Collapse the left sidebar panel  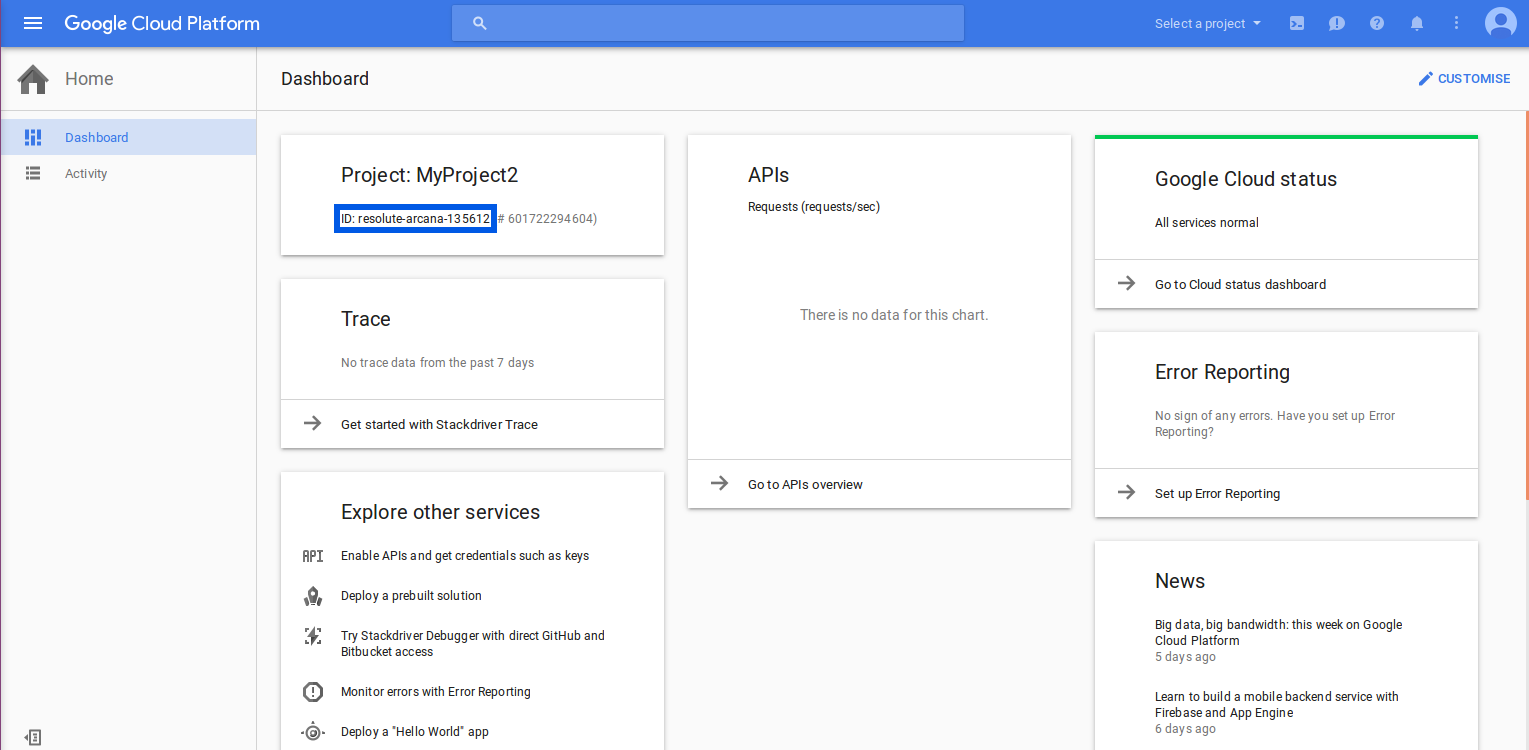point(33,737)
